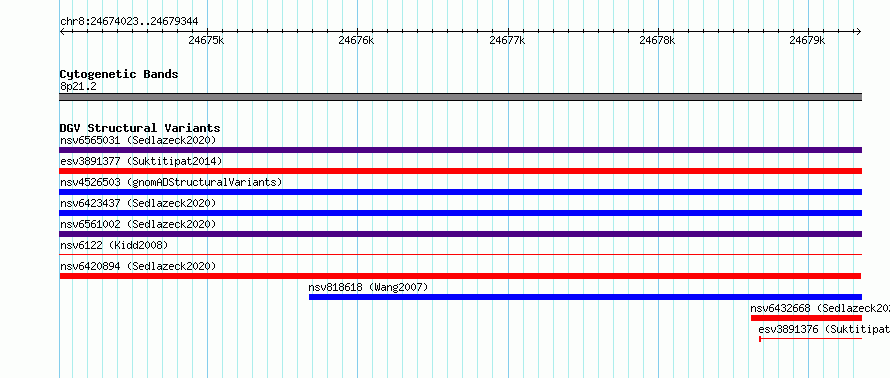The height and width of the screenshot is (378, 890).
Task: Click the 8p21.2 band label
Action: coord(78,87)
